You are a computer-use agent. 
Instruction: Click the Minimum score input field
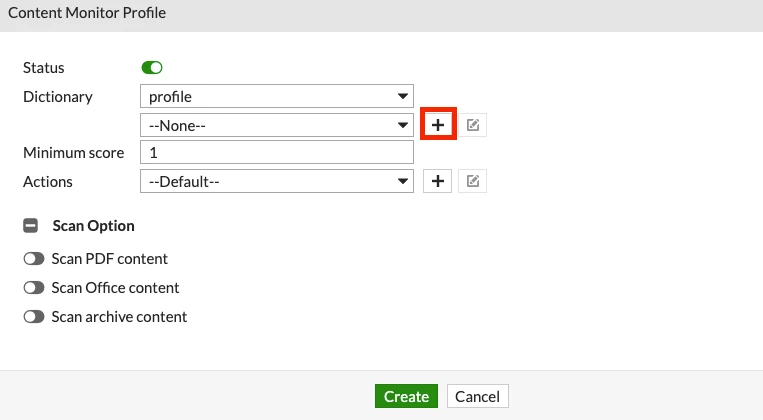click(x=277, y=152)
